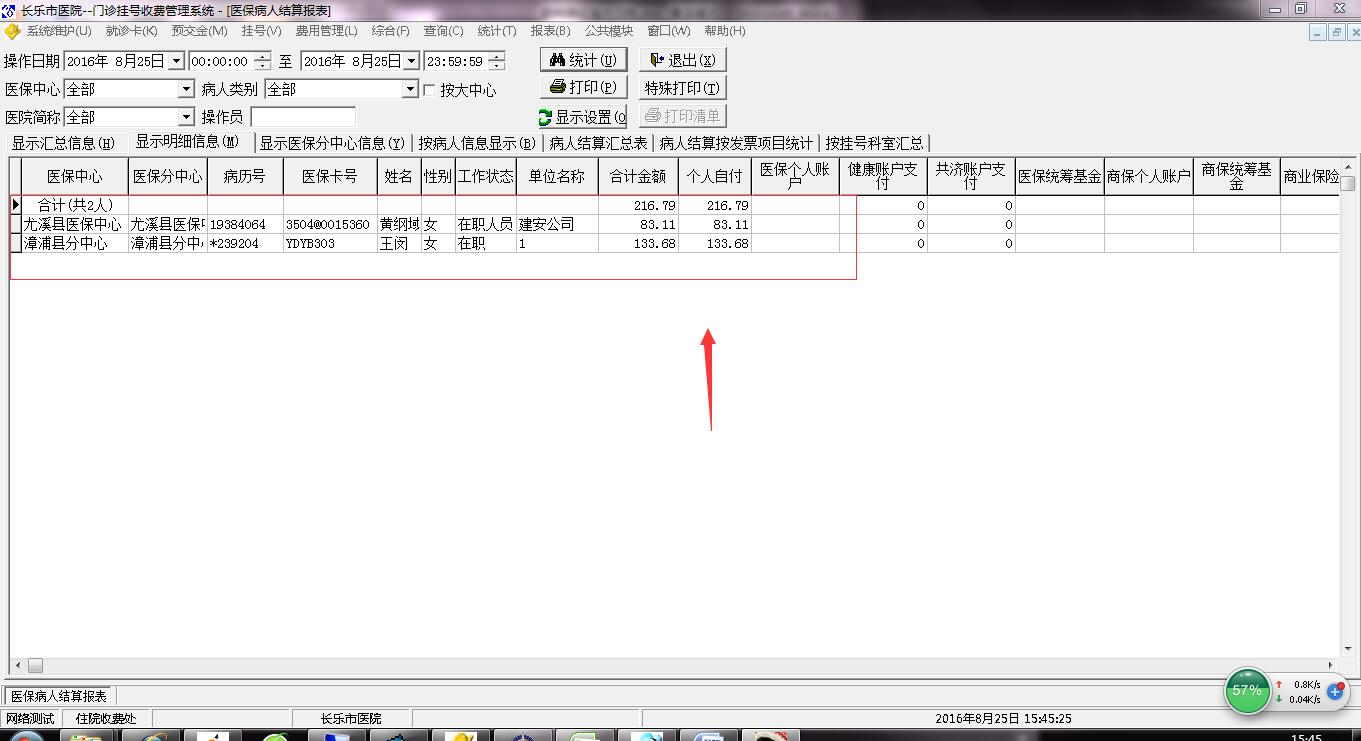Viewport: 1361px width, 741px height.
Task: Click the grid horizontal scrollbar right arrow
Action: coord(1331,665)
